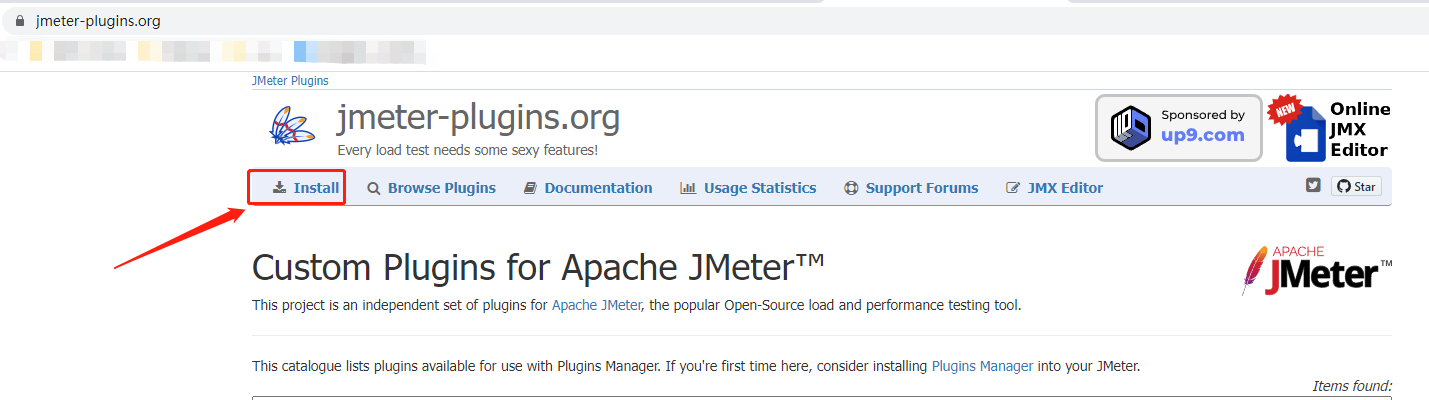Open the Browse Plugins menu item
Image resolution: width=1429 pixels, height=400 pixels.
tap(431, 188)
